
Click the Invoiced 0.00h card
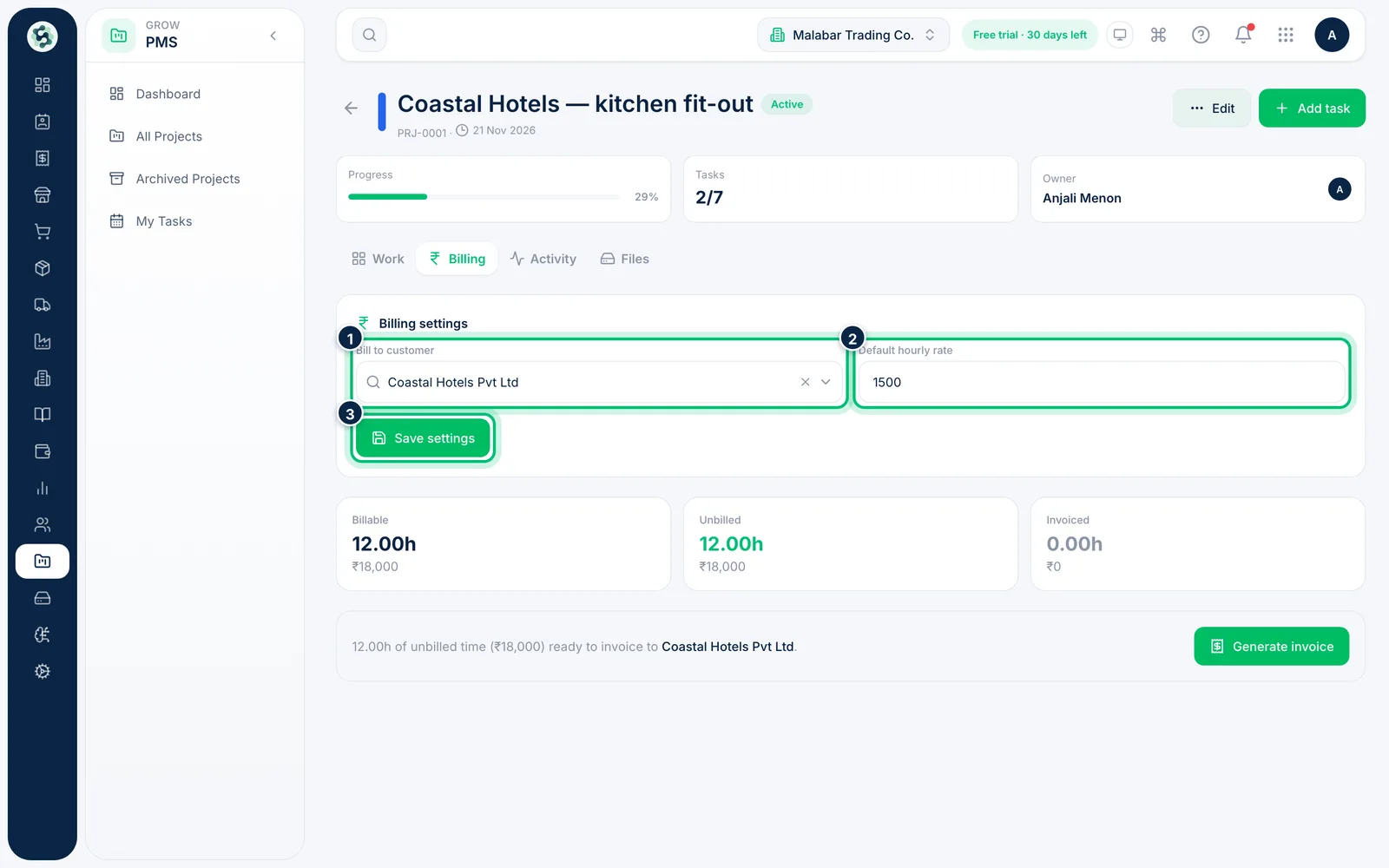point(1198,544)
